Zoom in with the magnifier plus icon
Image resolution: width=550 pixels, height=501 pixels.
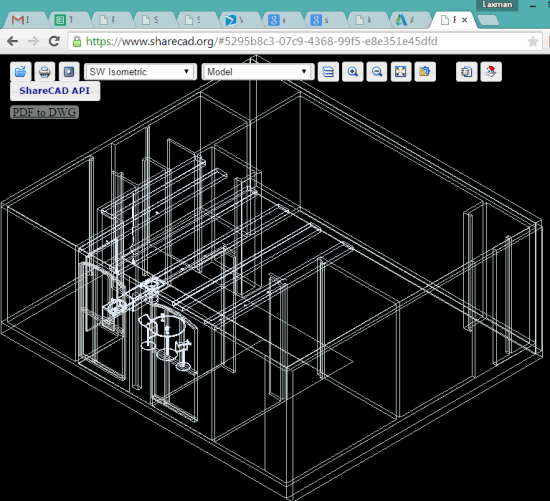353,72
